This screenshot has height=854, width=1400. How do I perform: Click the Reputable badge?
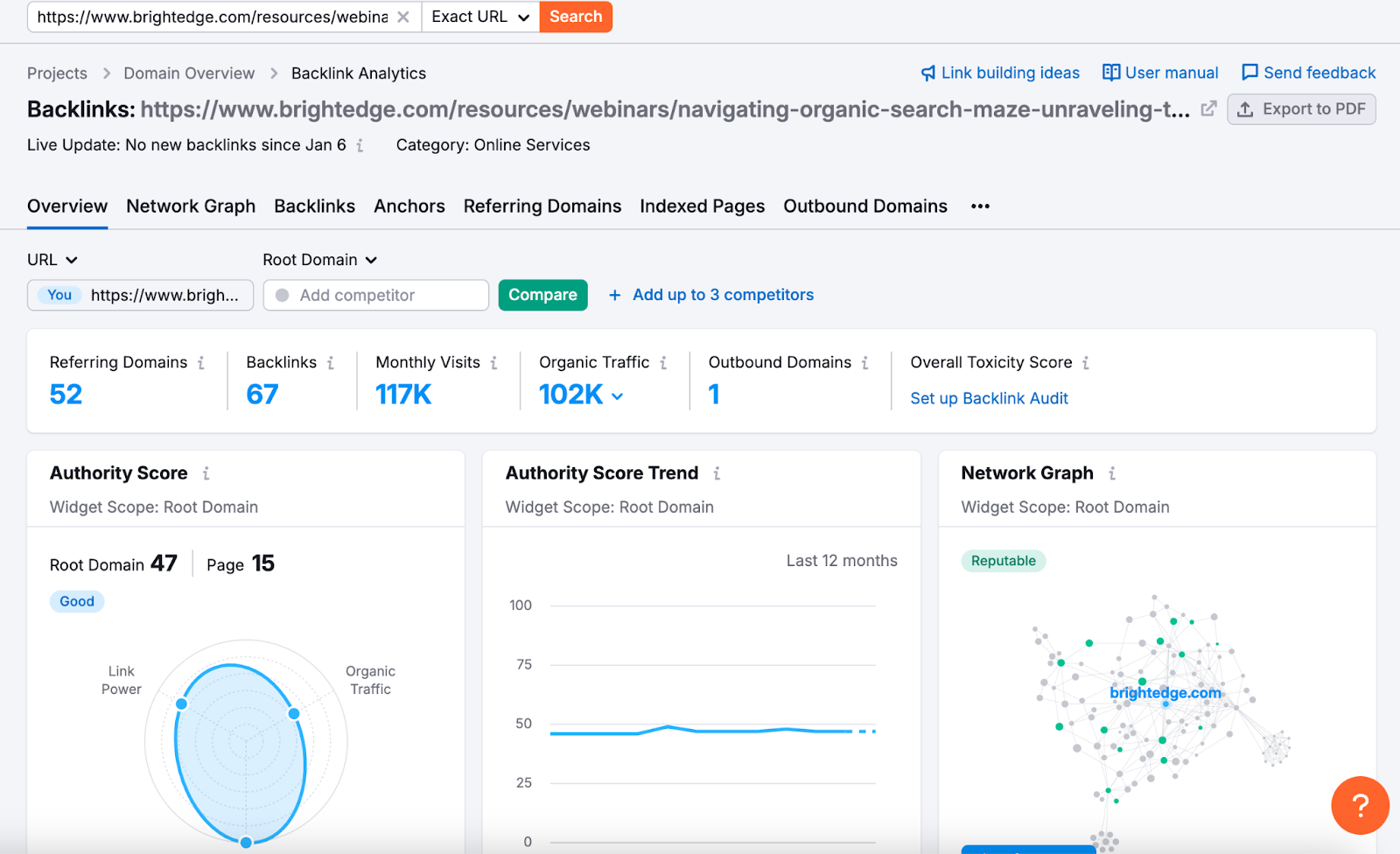(1003, 561)
